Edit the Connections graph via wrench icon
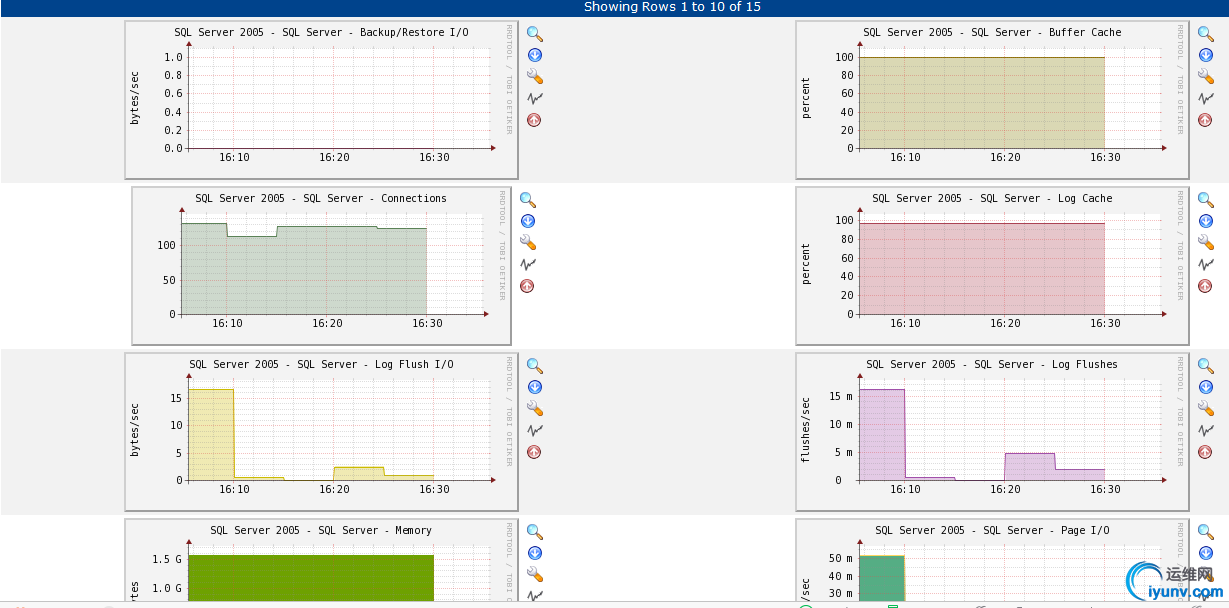1229x608 pixels. coord(528,243)
